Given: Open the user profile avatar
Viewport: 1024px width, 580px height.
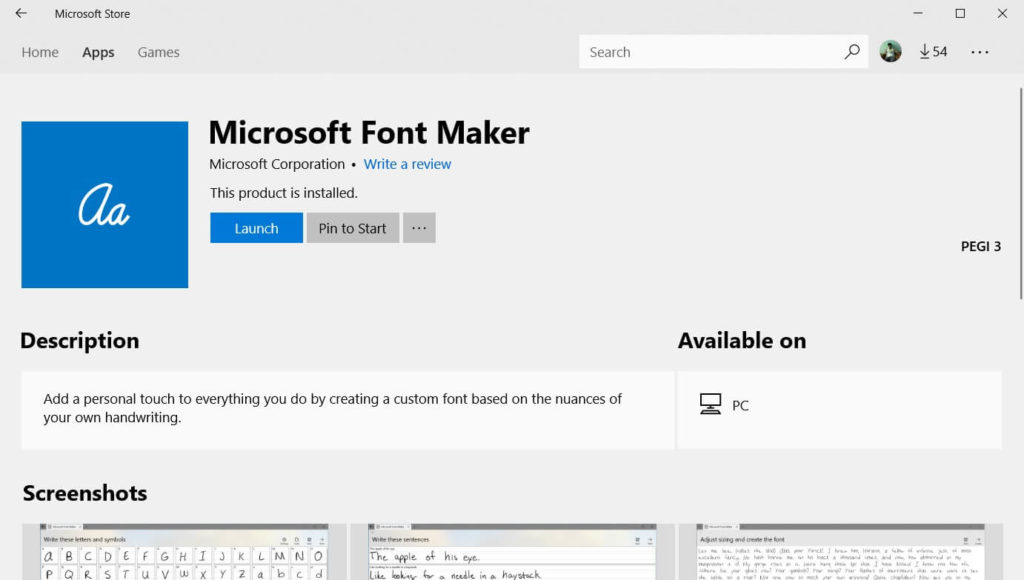Looking at the screenshot, I should point(890,52).
